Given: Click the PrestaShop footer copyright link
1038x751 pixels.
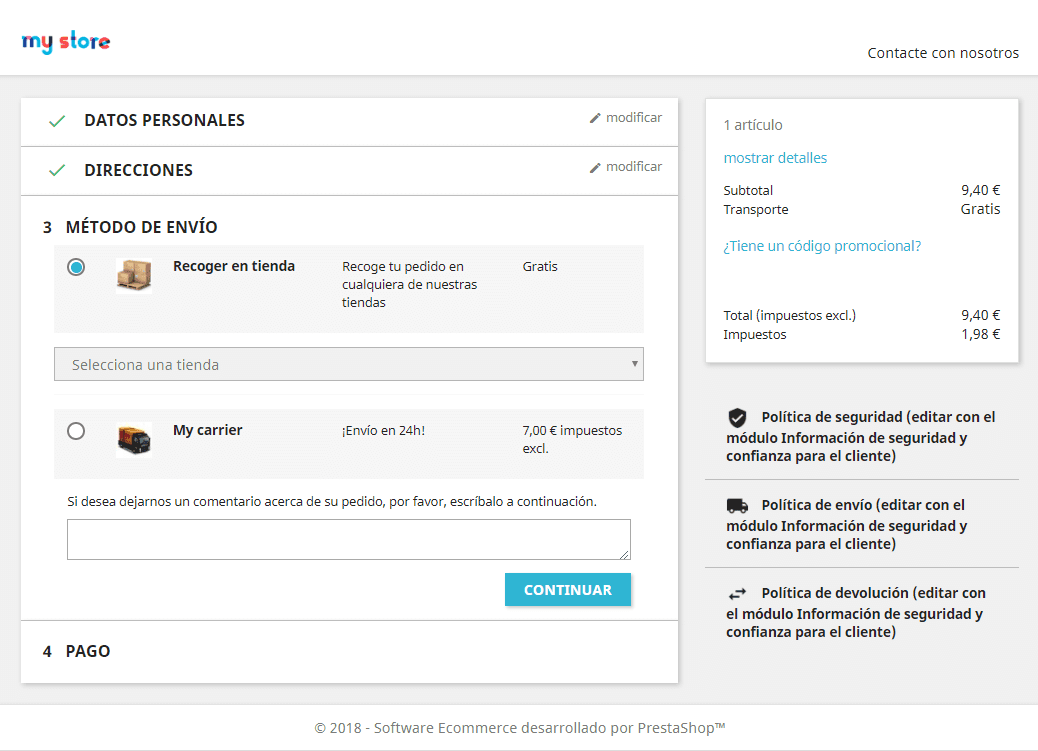Looking at the screenshot, I should click(x=519, y=728).
